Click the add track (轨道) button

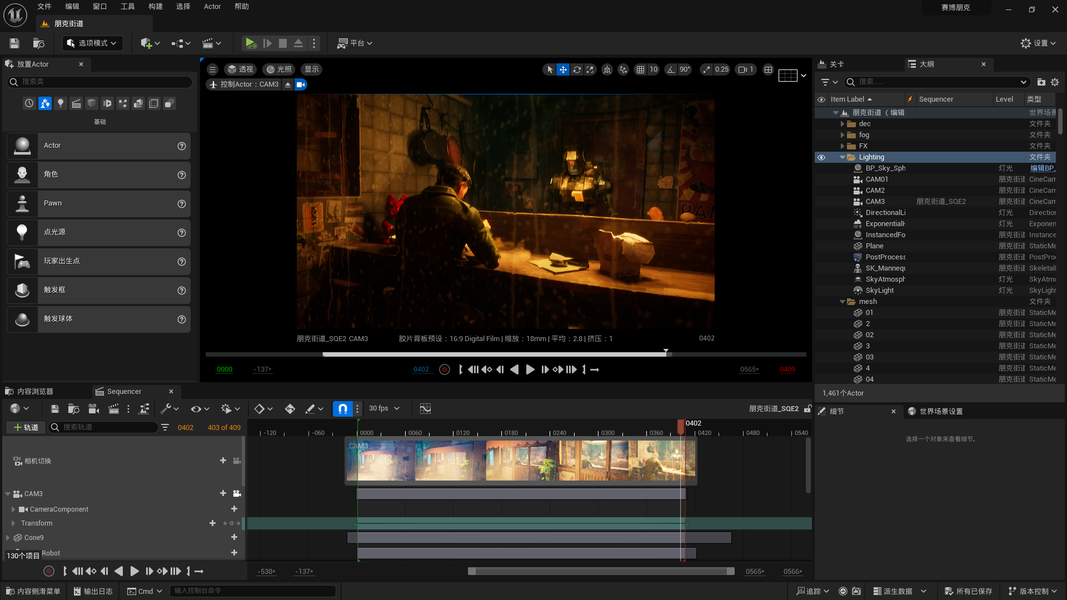(x=26, y=427)
